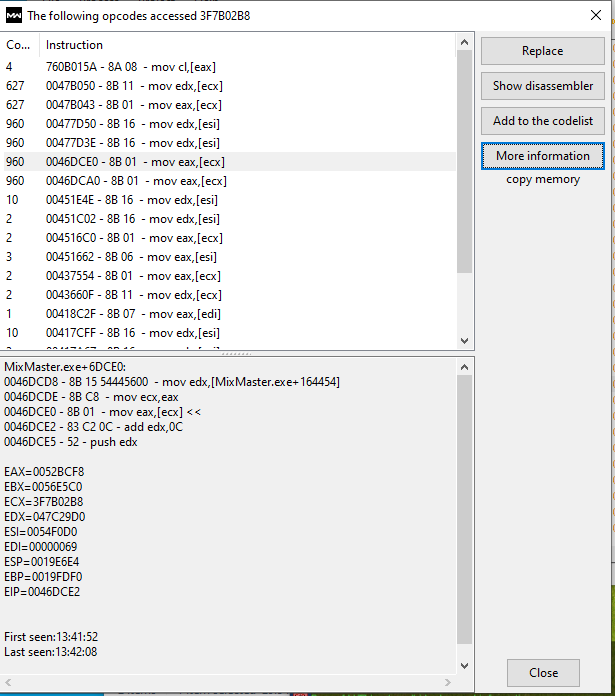Image resolution: width=615 pixels, height=696 pixels.
Task: Click the EDI=00000069 register value
Action: (x=41, y=547)
